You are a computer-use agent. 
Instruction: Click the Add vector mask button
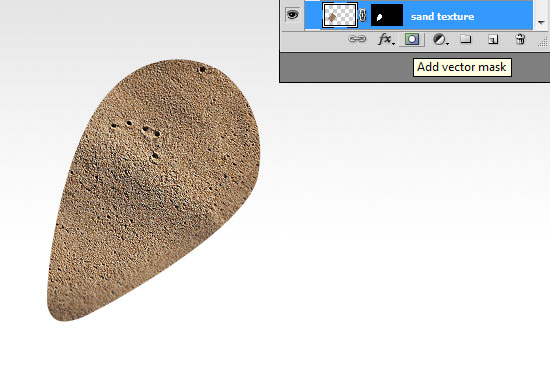pyautogui.click(x=412, y=39)
